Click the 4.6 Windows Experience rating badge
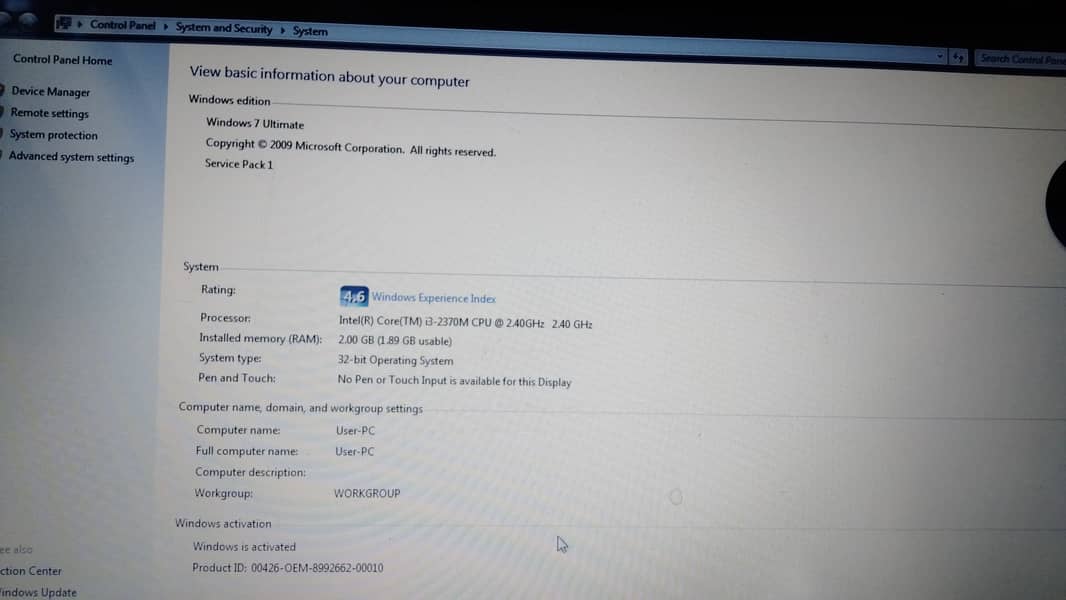This screenshot has width=1066, height=600. click(x=354, y=296)
